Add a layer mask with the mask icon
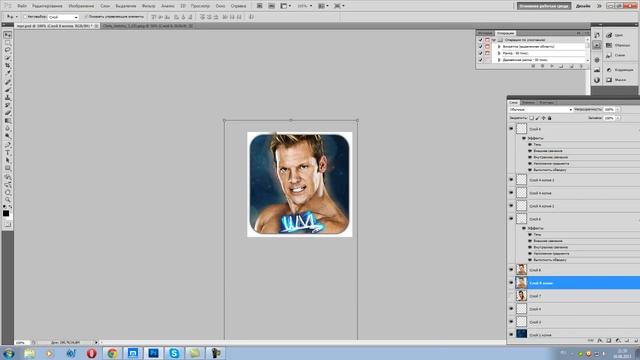 point(609,340)
